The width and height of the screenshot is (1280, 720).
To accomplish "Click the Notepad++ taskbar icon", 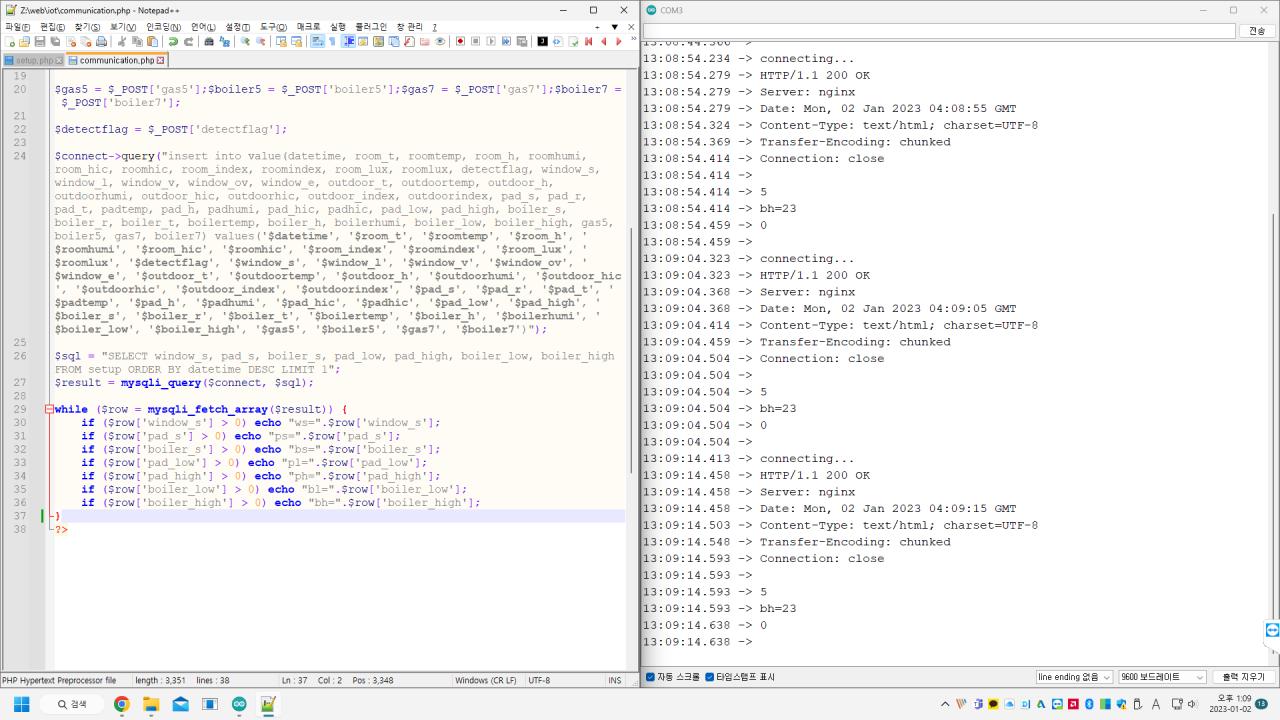I will [268, 704].
